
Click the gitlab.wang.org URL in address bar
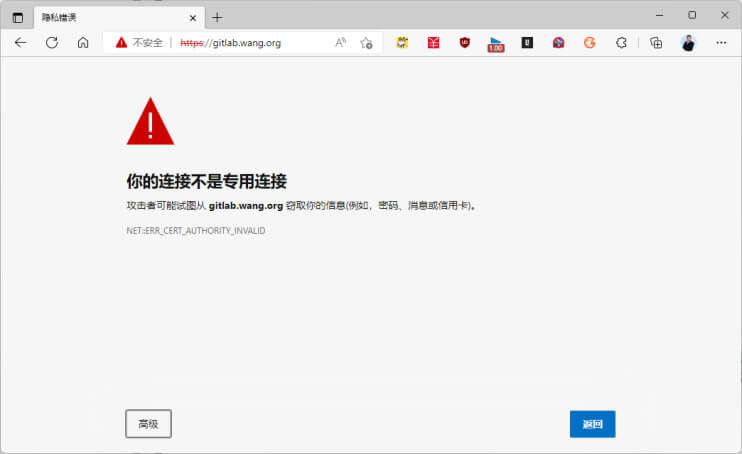pos(230,43)
